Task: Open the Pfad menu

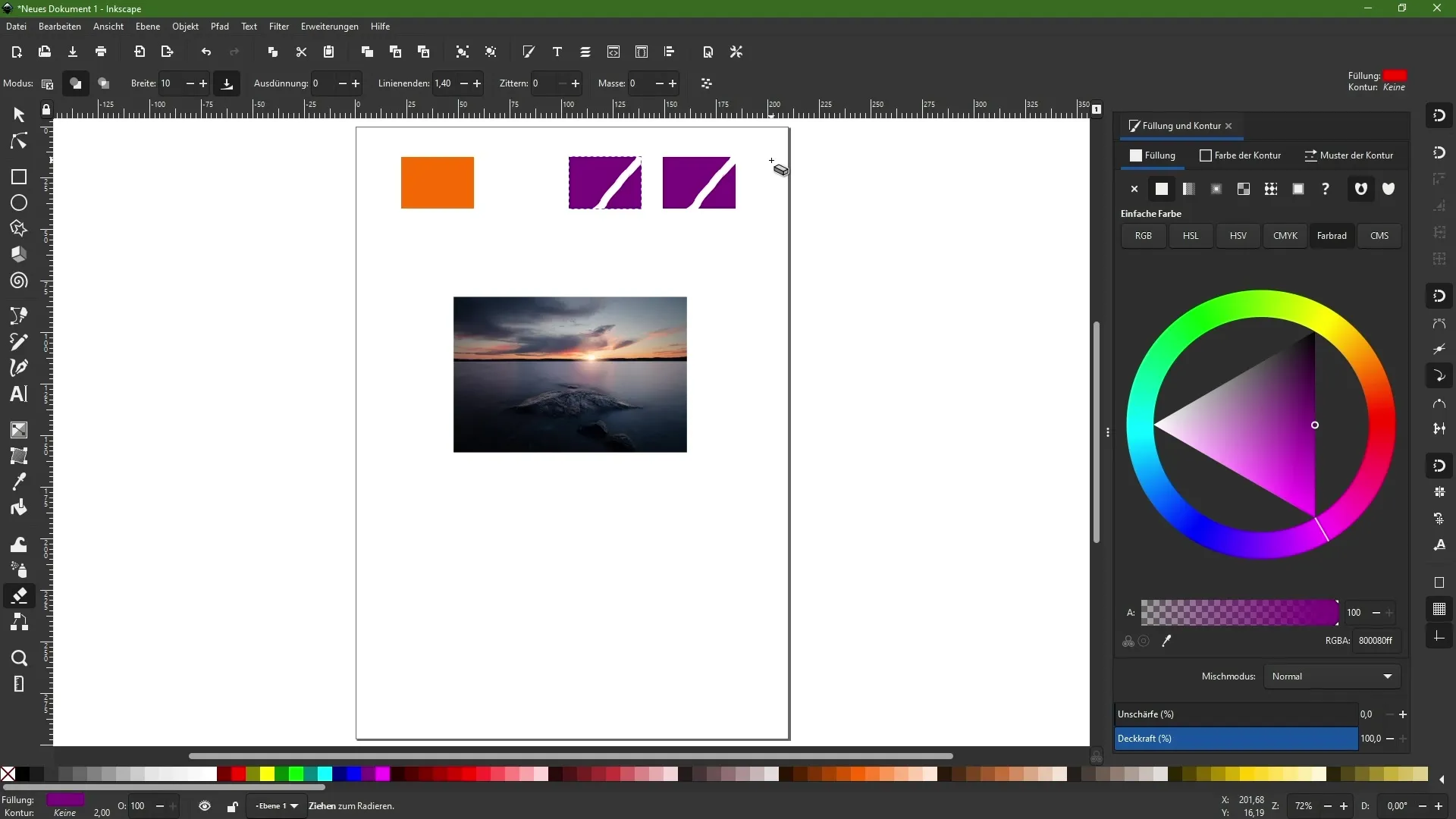Action: pos(220,27)
